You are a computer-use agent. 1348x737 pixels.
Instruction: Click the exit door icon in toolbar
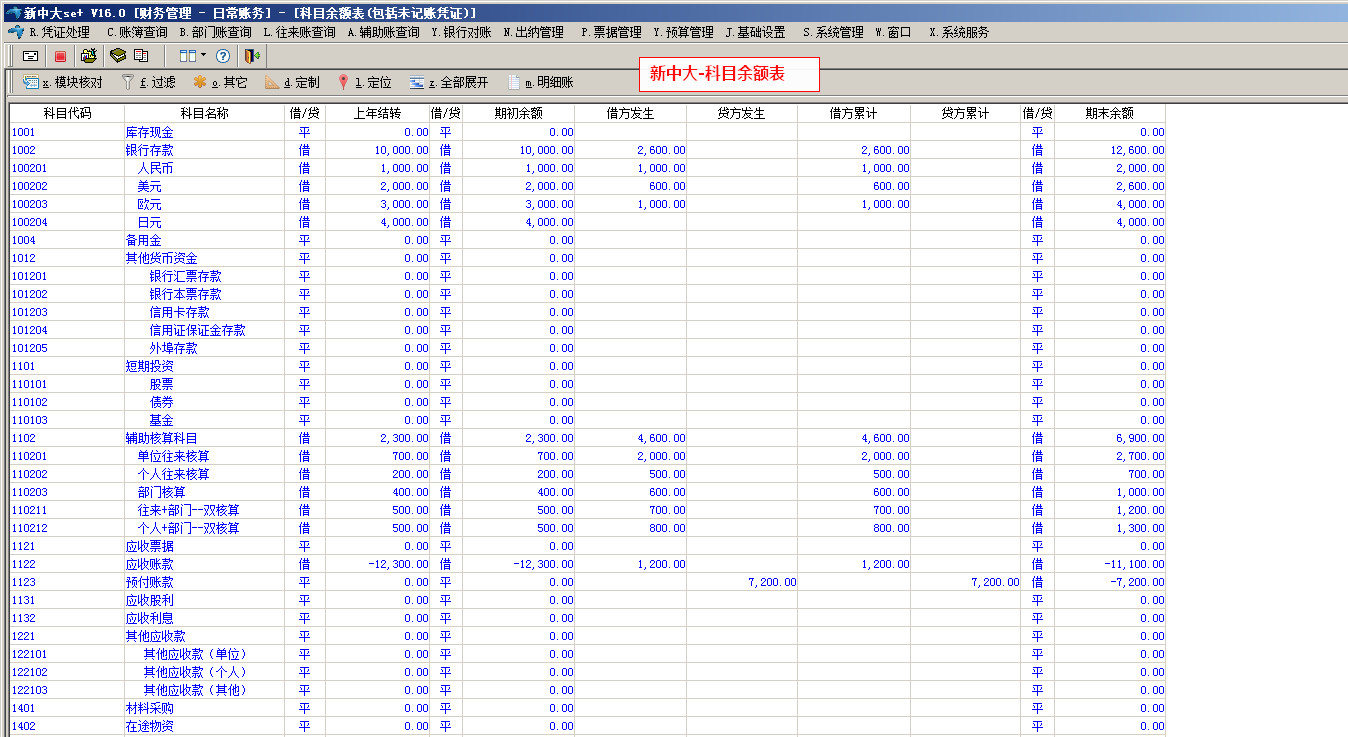[252, 56]
